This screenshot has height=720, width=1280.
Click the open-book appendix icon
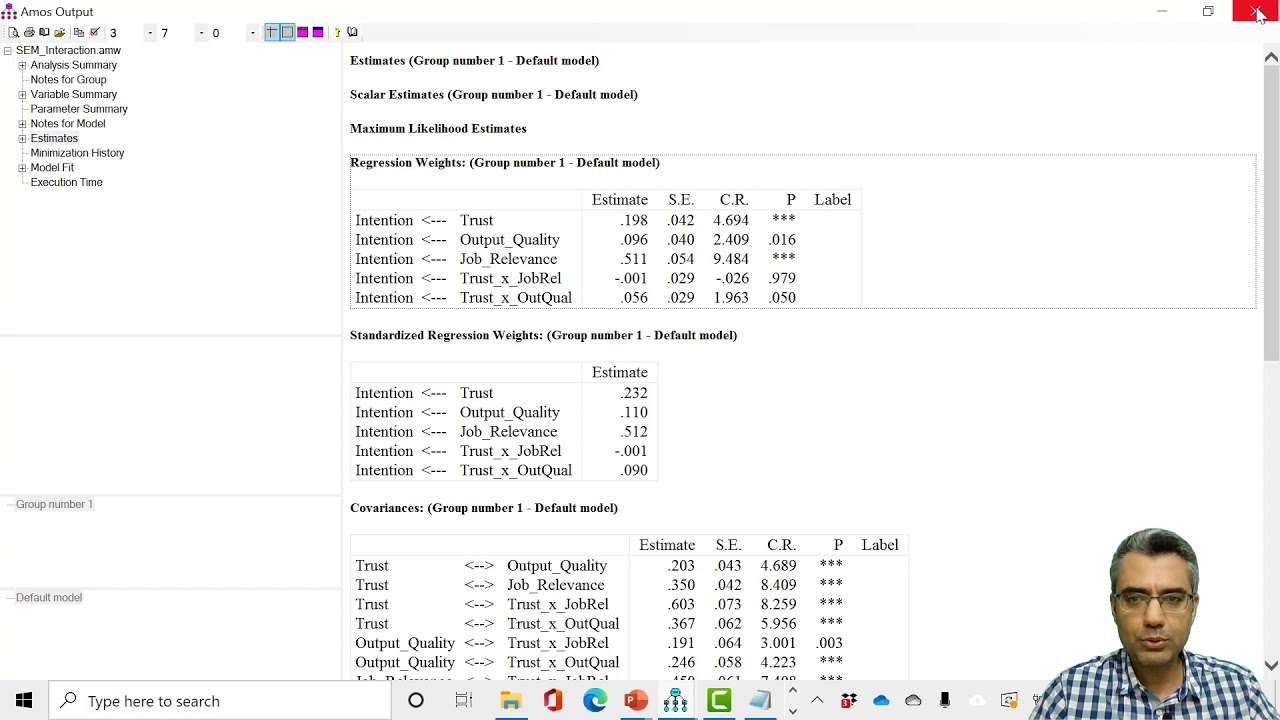click(x=352, y=32)
